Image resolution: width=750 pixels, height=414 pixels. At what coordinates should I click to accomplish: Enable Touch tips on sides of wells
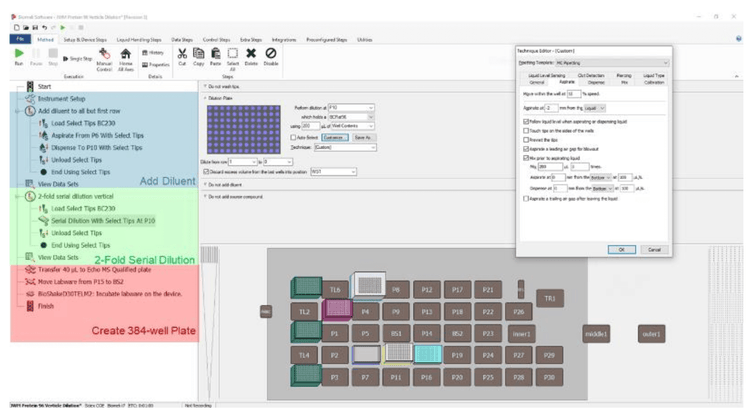click(x=526, y=130)
